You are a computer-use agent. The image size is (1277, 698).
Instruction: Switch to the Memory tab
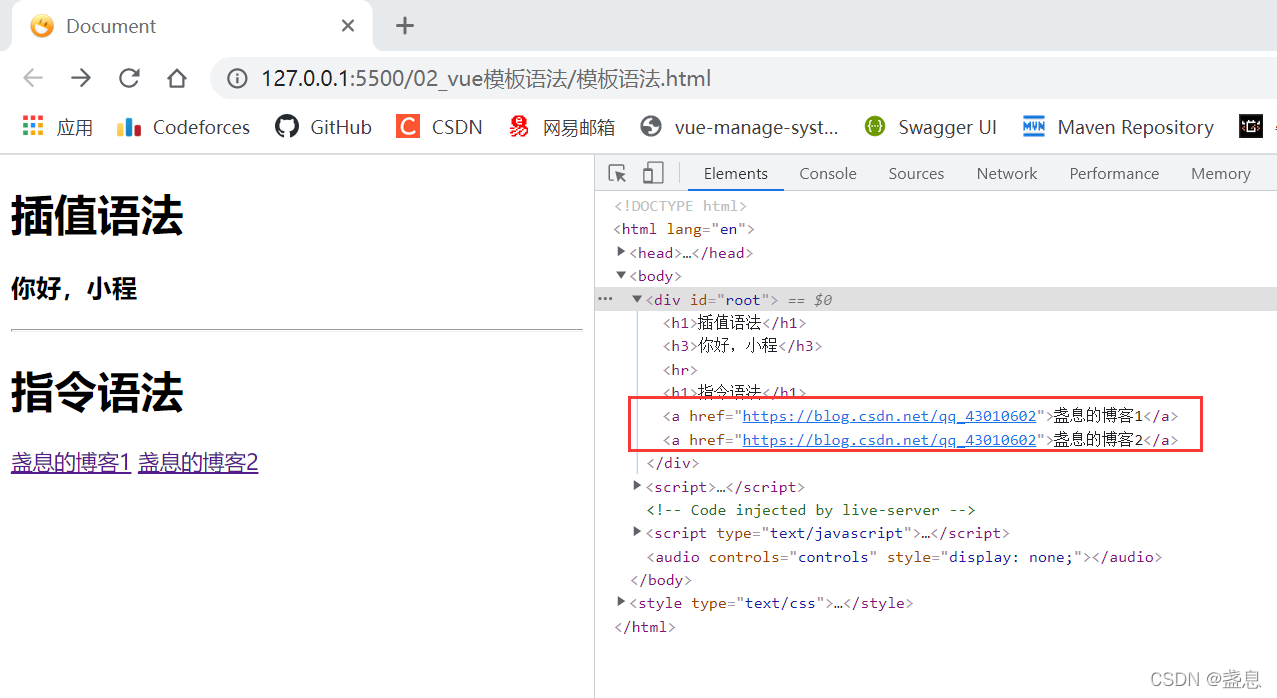click(x=1220, y=173)
